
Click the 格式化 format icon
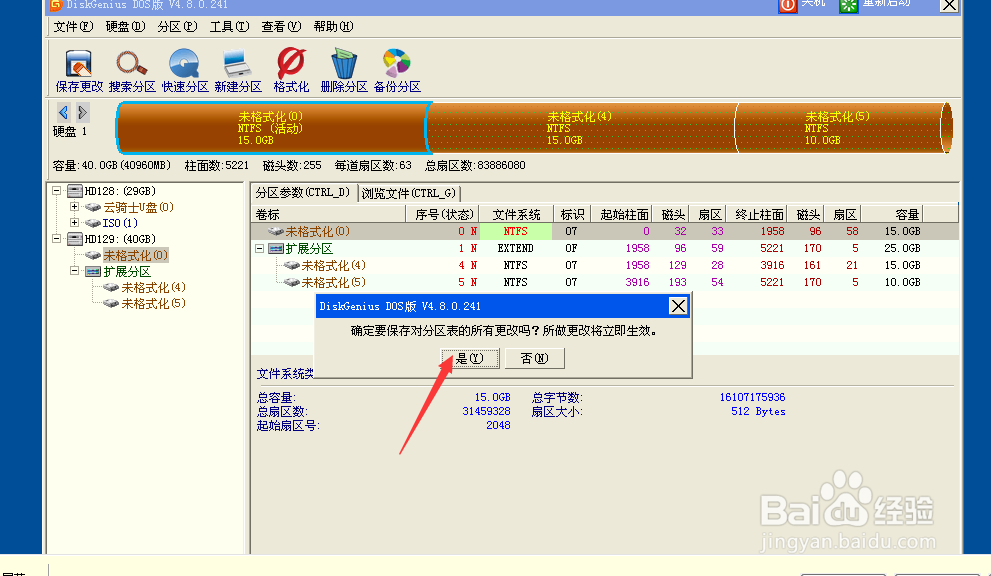(291, 71)
